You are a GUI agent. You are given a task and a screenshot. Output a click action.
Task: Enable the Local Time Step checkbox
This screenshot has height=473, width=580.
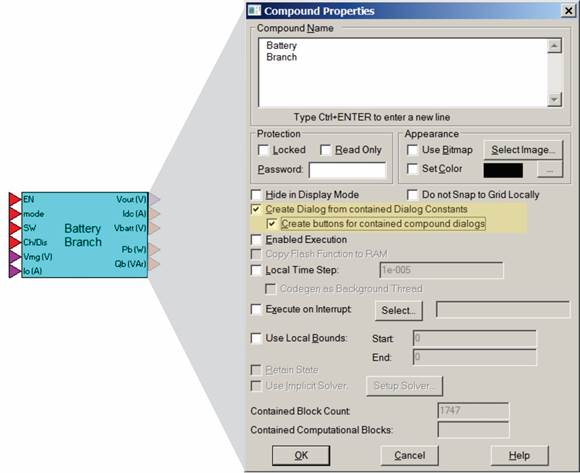[256, 270]
